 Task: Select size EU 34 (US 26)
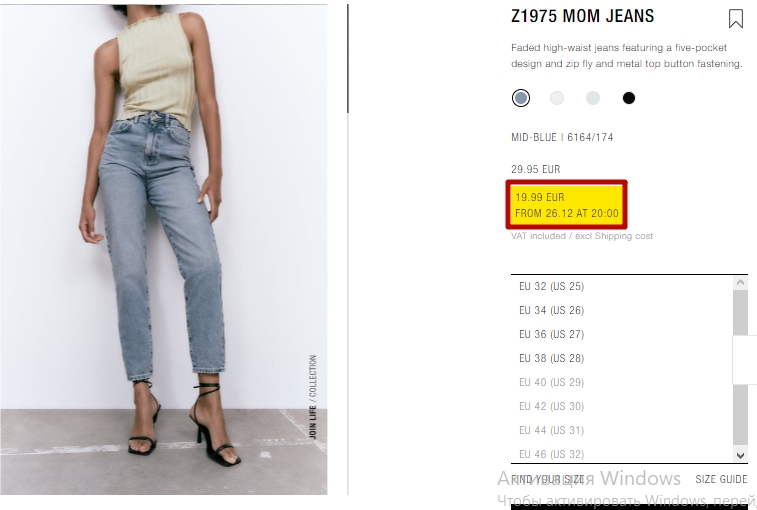tap(622, 311)
